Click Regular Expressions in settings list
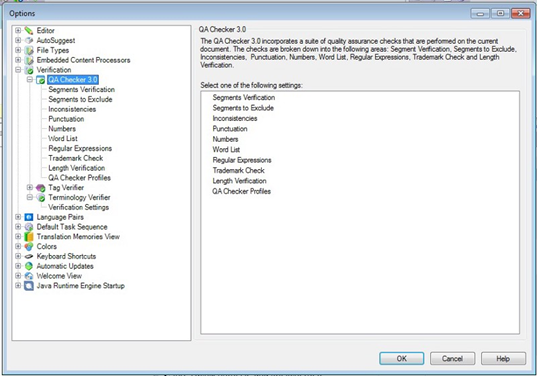Viewport: 537px width, 376px height. [x=242, y=160]
